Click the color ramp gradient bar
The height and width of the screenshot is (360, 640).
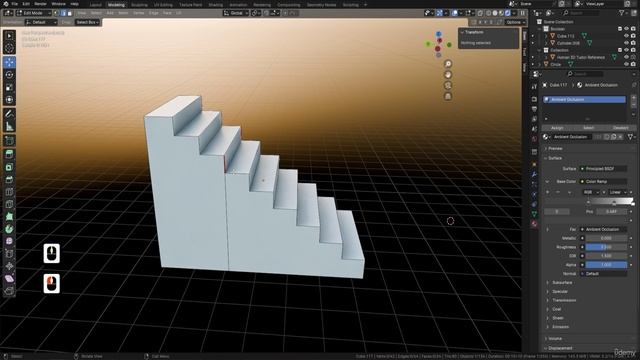tap(610, 202)
